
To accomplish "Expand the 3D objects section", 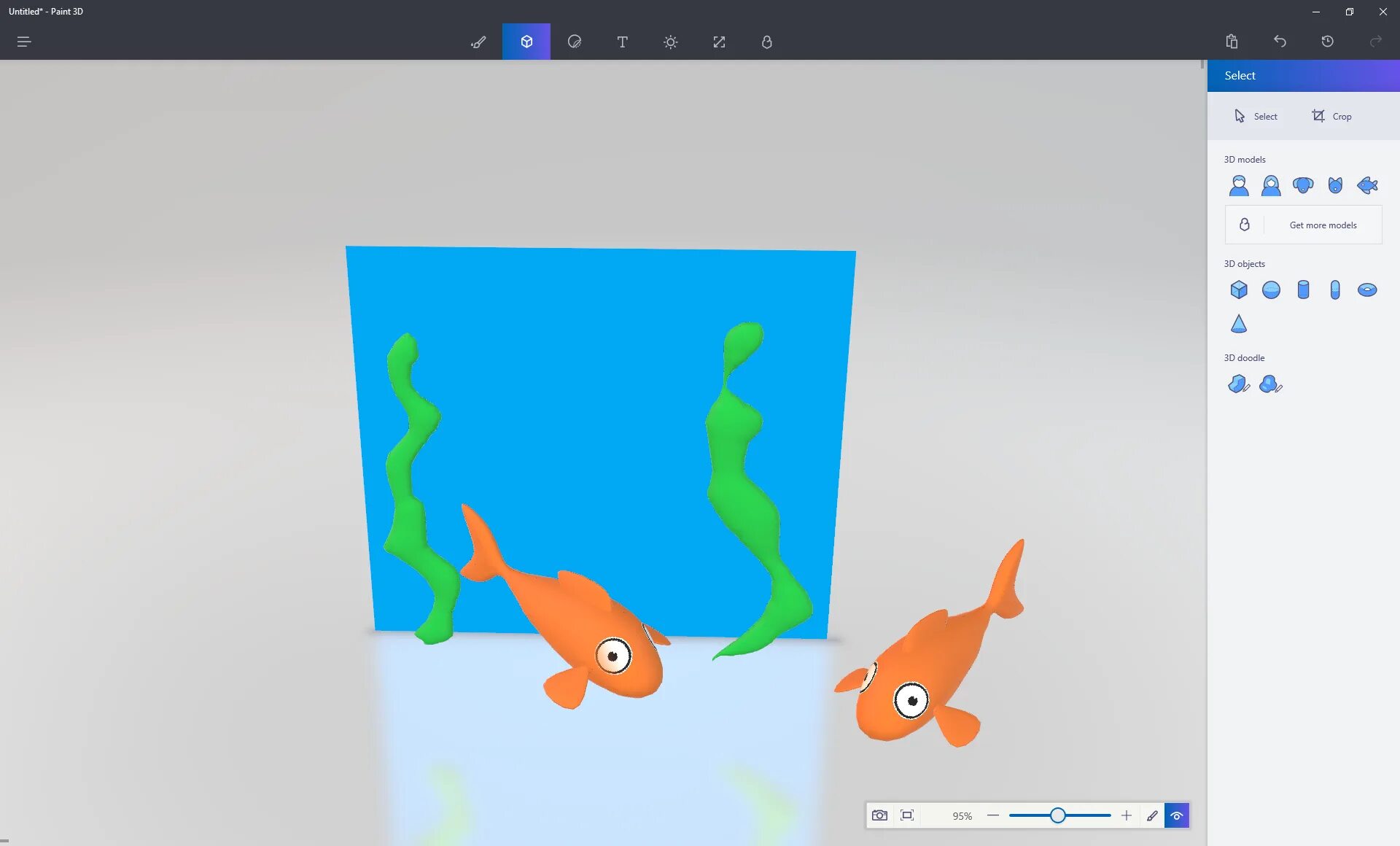I will coord(1244,263).
